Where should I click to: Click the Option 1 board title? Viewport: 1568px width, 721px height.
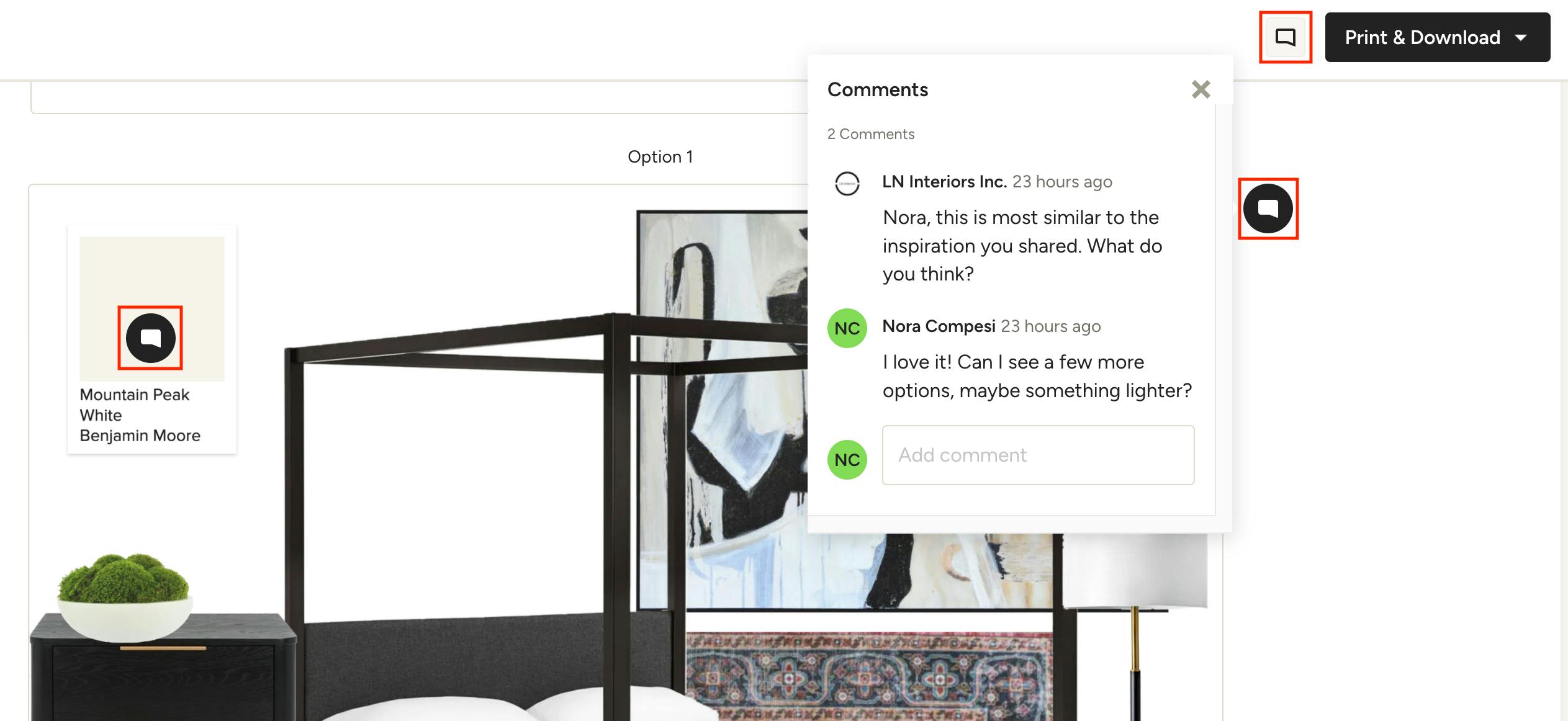tap(660, 157)
